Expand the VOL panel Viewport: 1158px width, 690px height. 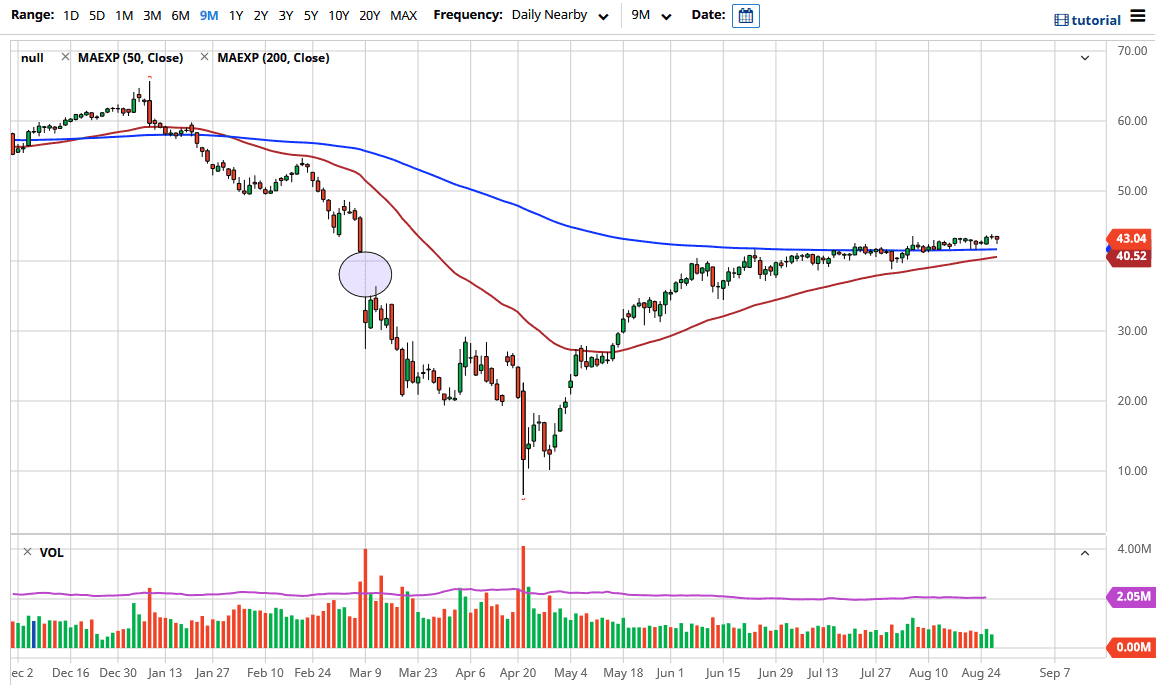(x=1084, y=552)
